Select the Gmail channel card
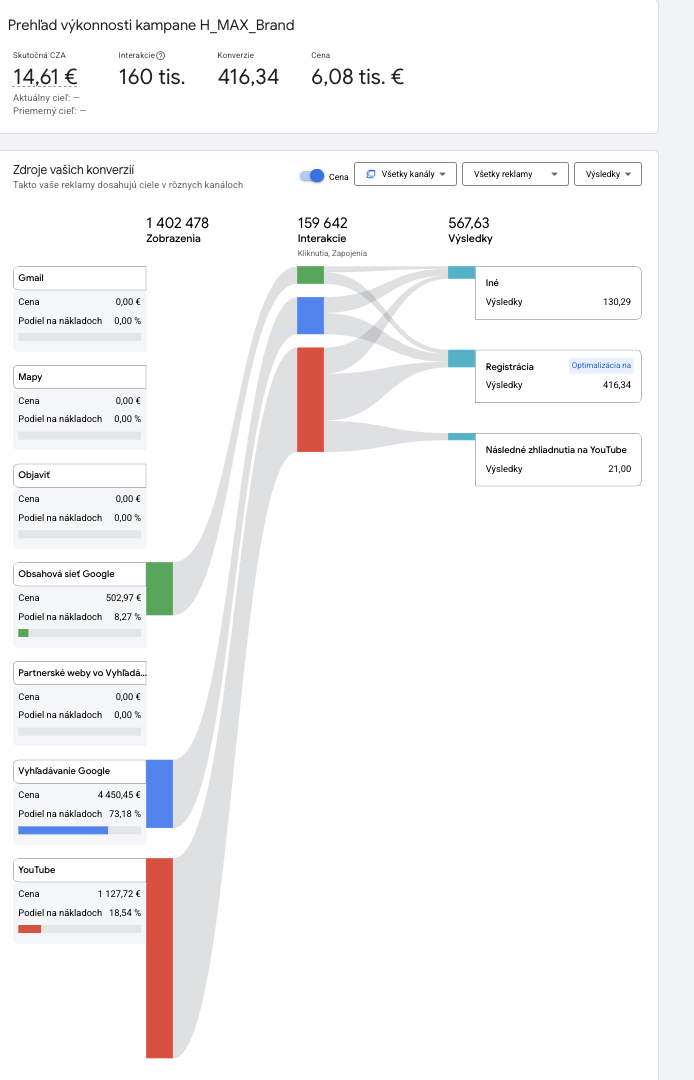This screenshot has height=1080, width=694. (x=80, y=309)
